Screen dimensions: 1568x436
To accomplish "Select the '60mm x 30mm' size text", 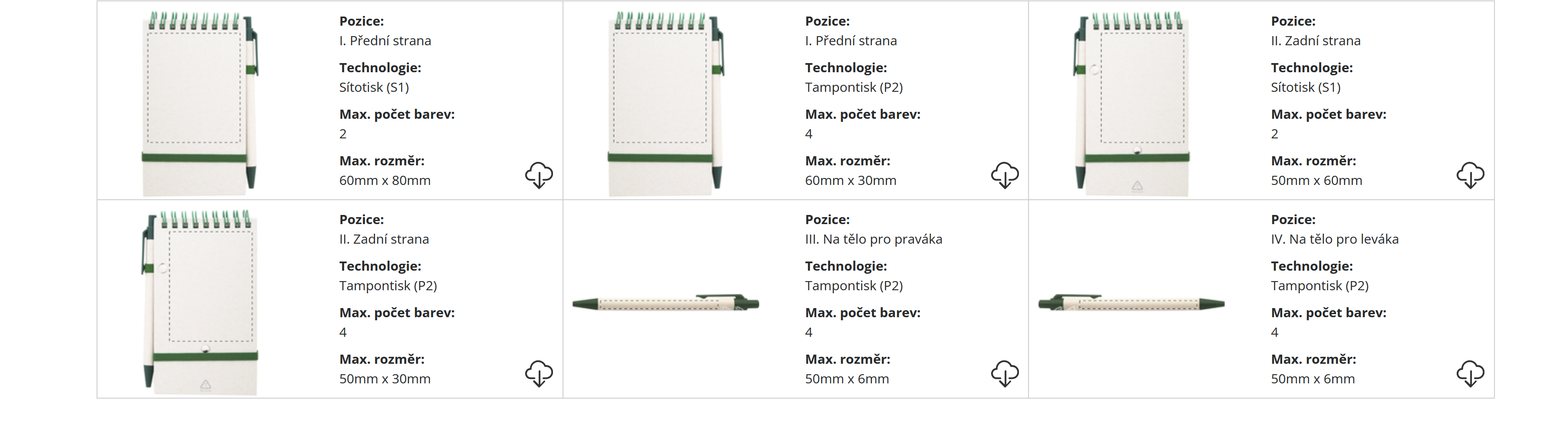I will tap(850, 180).
